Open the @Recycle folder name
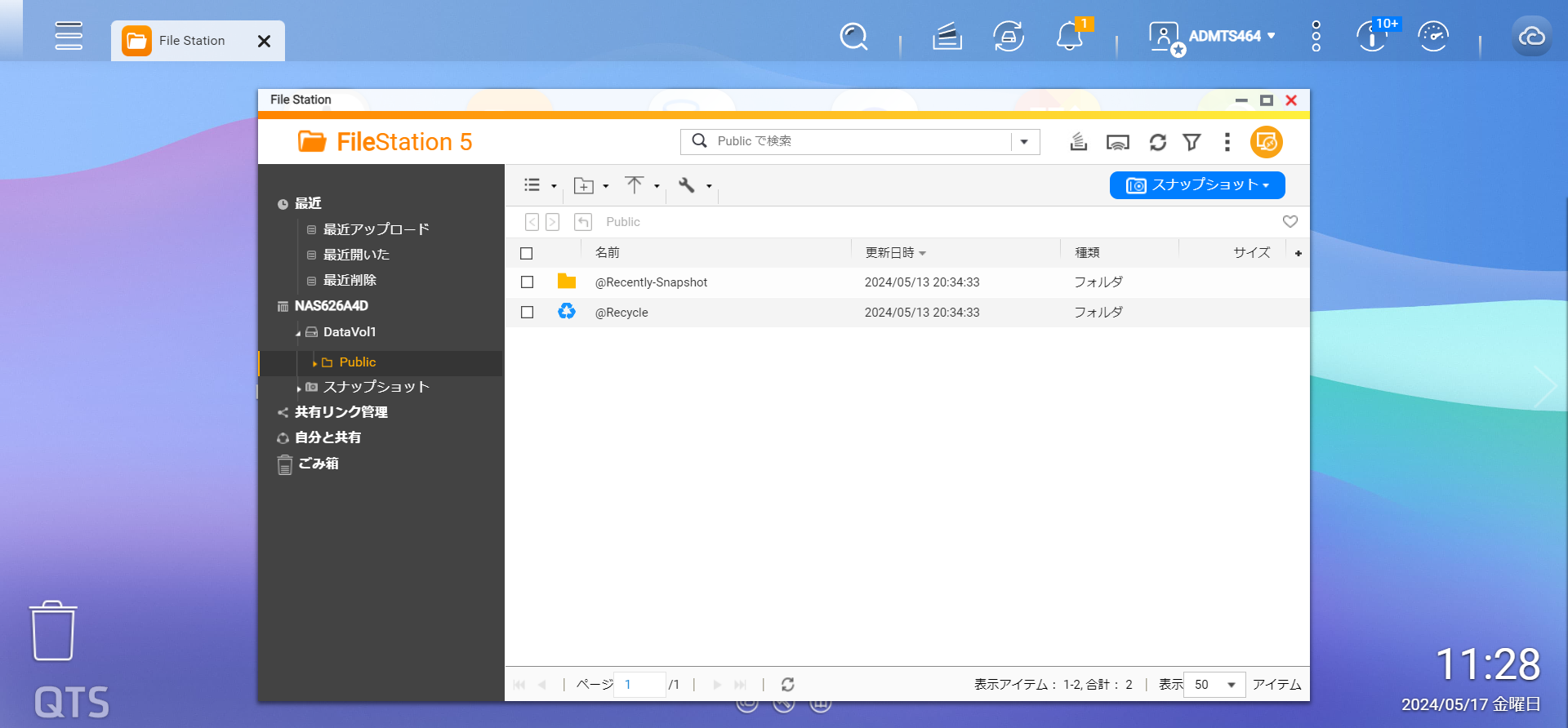This screenshot has height=728, width=1568. tap(621, 313)
